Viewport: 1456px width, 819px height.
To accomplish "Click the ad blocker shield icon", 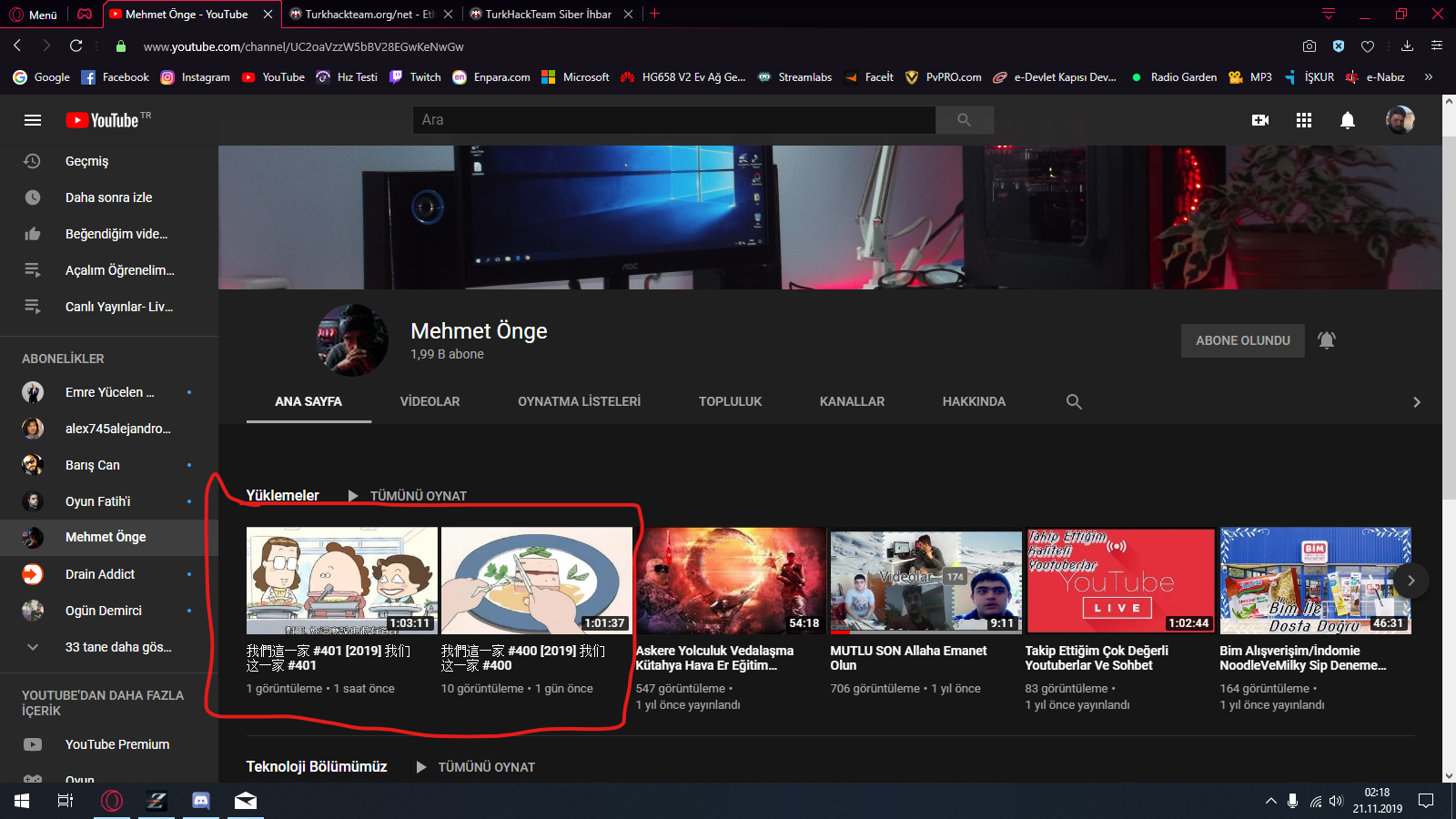I will tap(1339, 46).
